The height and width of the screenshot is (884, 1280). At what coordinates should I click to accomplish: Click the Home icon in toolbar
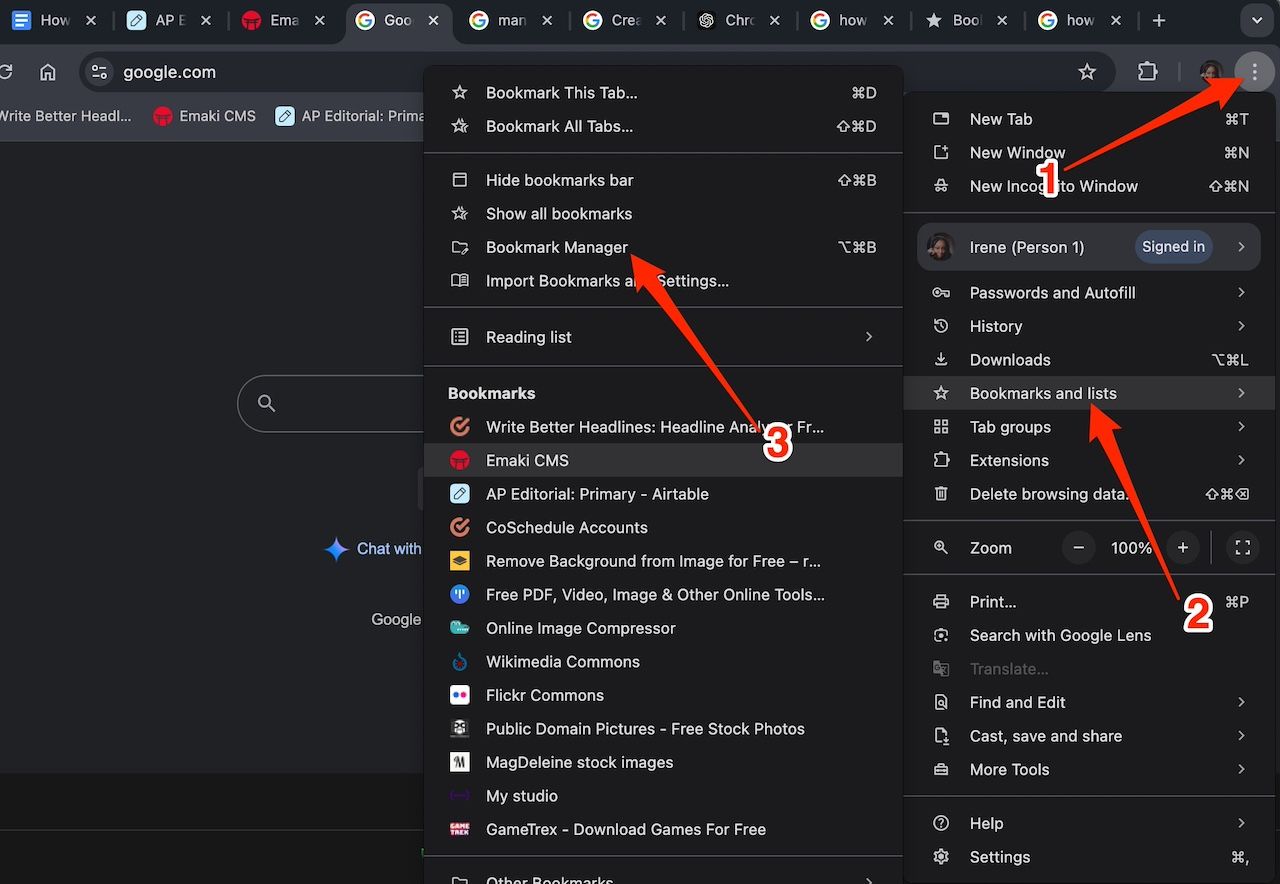pyautogui.click(x=47, y=72)
